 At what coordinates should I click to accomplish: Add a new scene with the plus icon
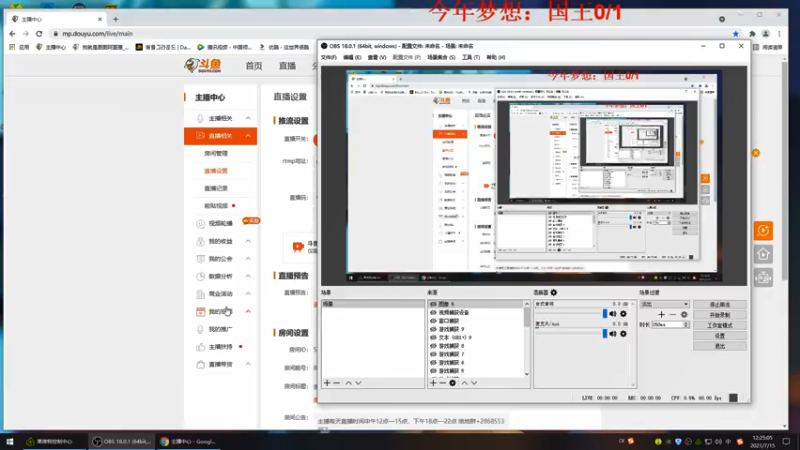click(327, 383)
